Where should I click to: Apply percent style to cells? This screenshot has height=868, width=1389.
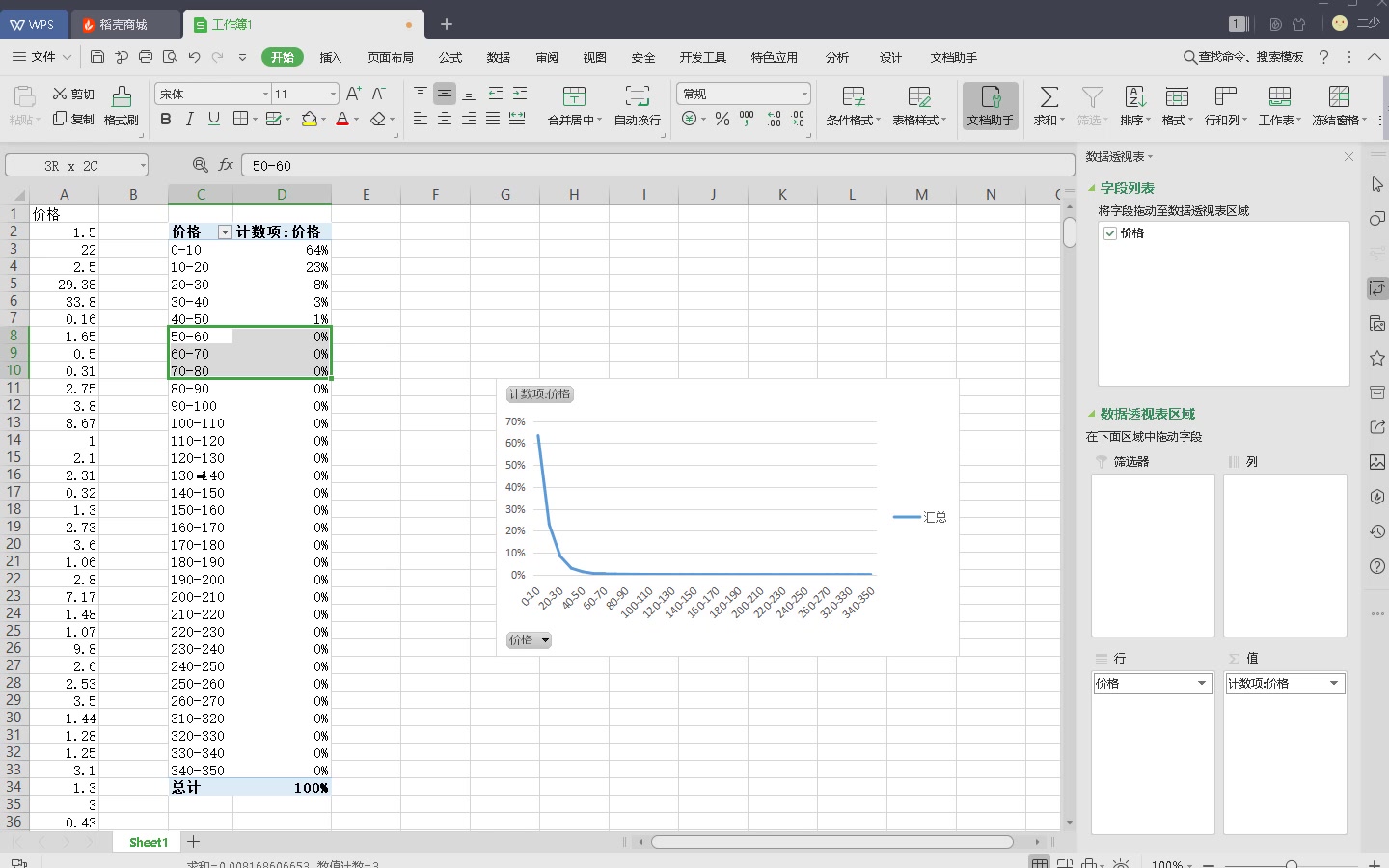pos(722,119)
